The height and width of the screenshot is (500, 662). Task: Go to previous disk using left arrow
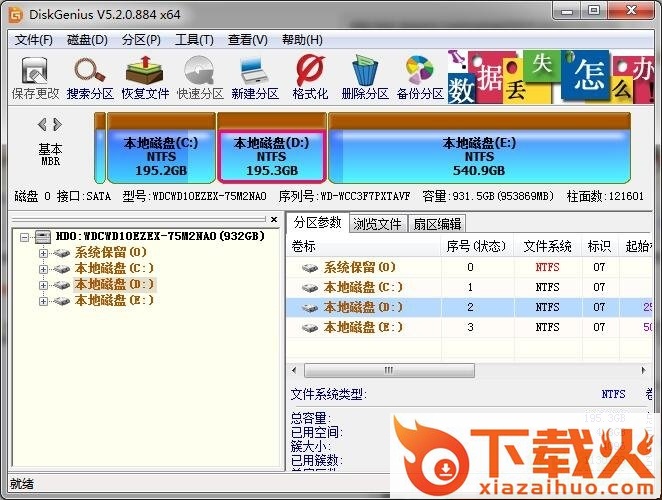[x=42, y=125]
